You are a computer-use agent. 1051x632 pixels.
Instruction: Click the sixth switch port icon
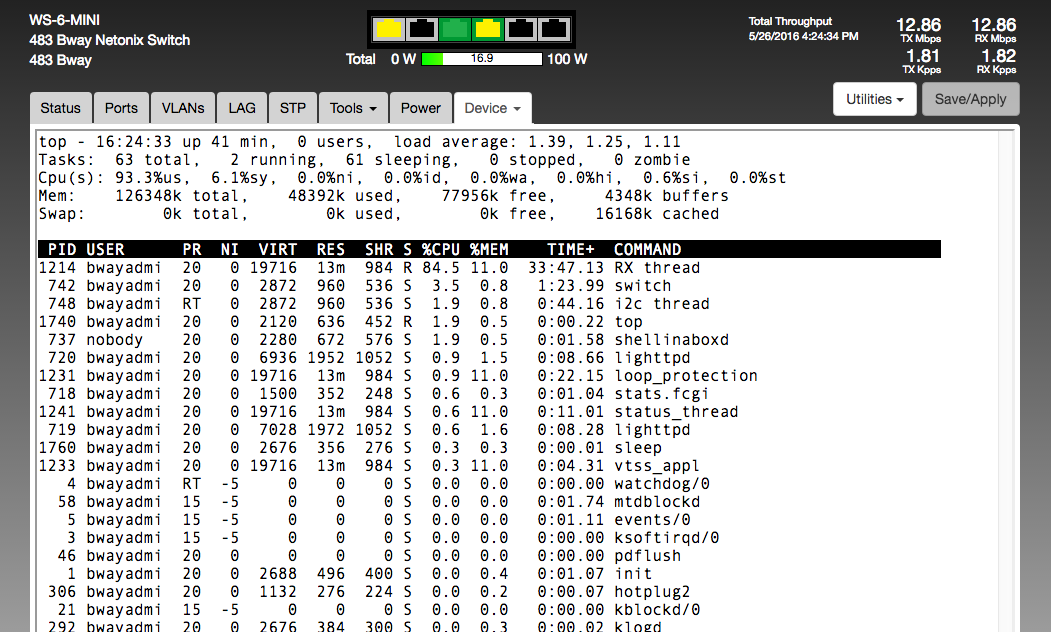click(x=554, y=29)
